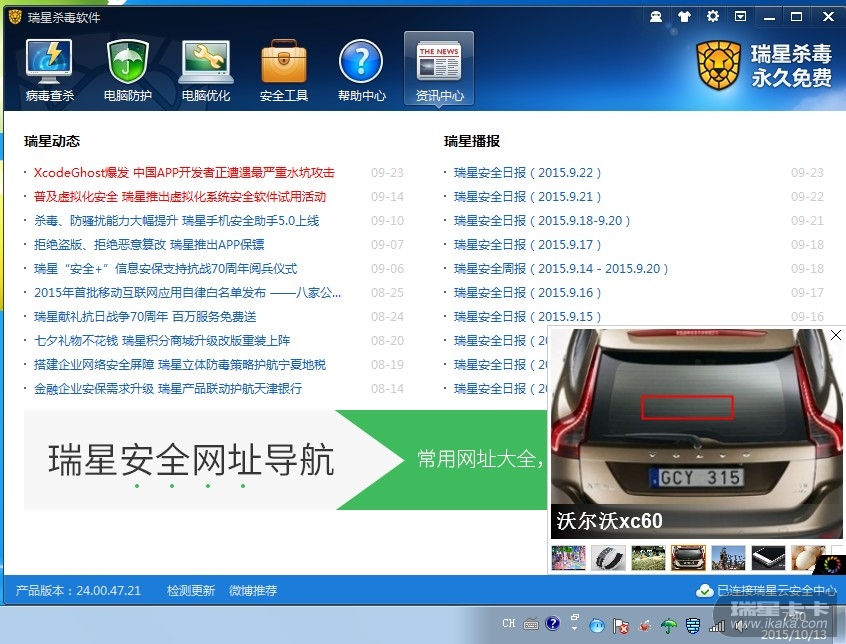Open 瑞星安全日报 (2015.9.16) report
Screen dimensions: 846x644
527,292
